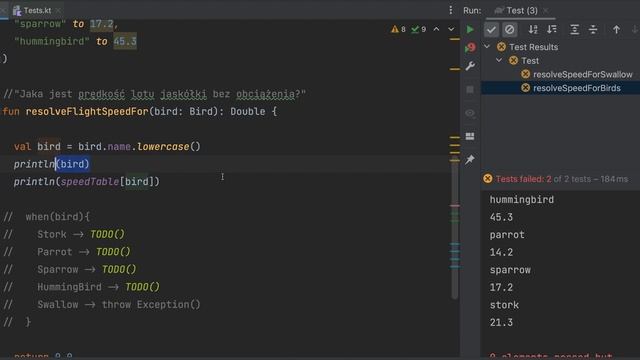Click commented Swallow throw Exception line
The image size is (640, 360).
tap(102, 304)
